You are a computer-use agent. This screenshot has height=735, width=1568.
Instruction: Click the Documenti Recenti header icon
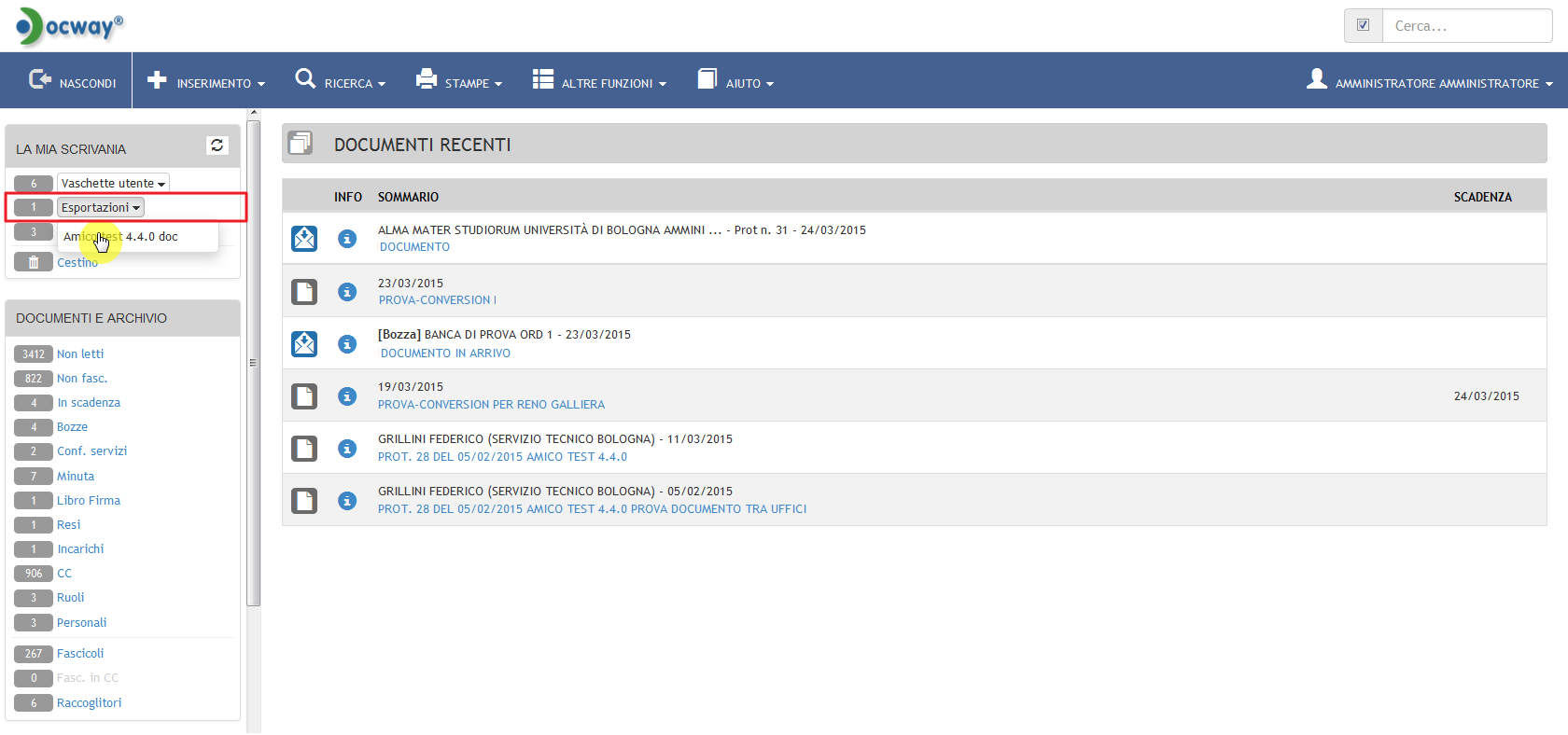coord(301,144)
